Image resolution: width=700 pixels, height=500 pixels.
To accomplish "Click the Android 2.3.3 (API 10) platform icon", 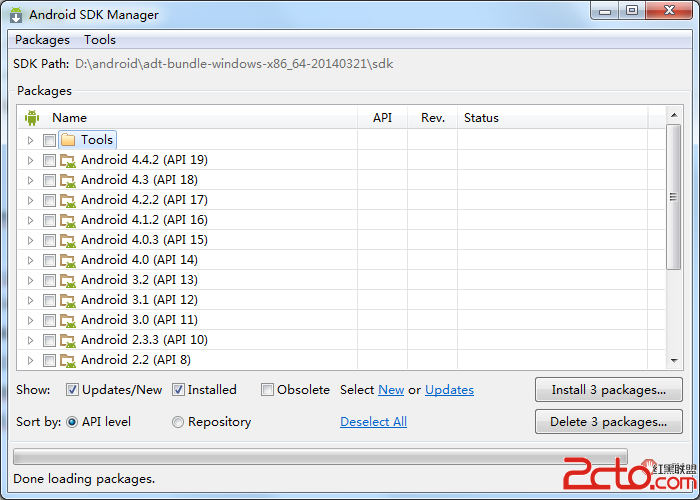I will click(68, 340).
